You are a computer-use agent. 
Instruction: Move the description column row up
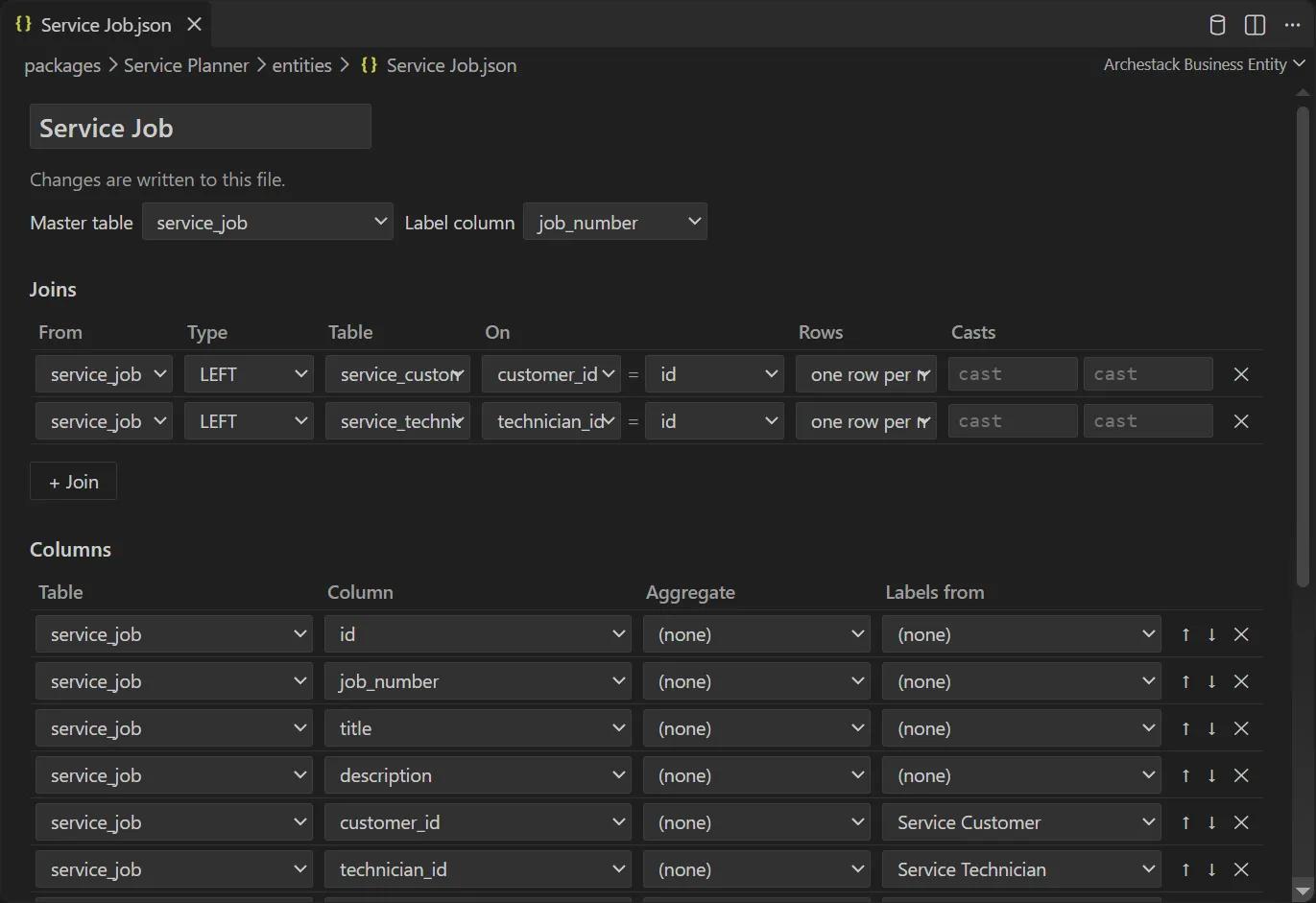[1186, 775]
